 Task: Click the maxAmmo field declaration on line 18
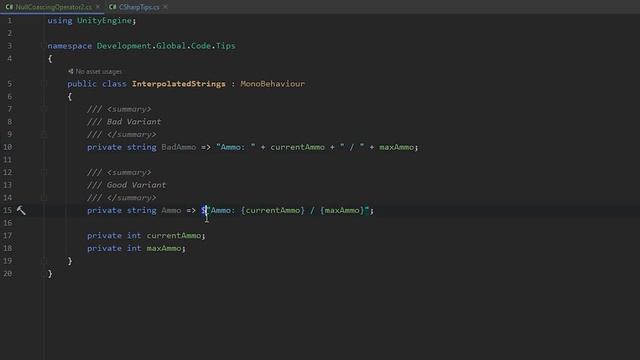pyautogui.click(x=164, y=248)
